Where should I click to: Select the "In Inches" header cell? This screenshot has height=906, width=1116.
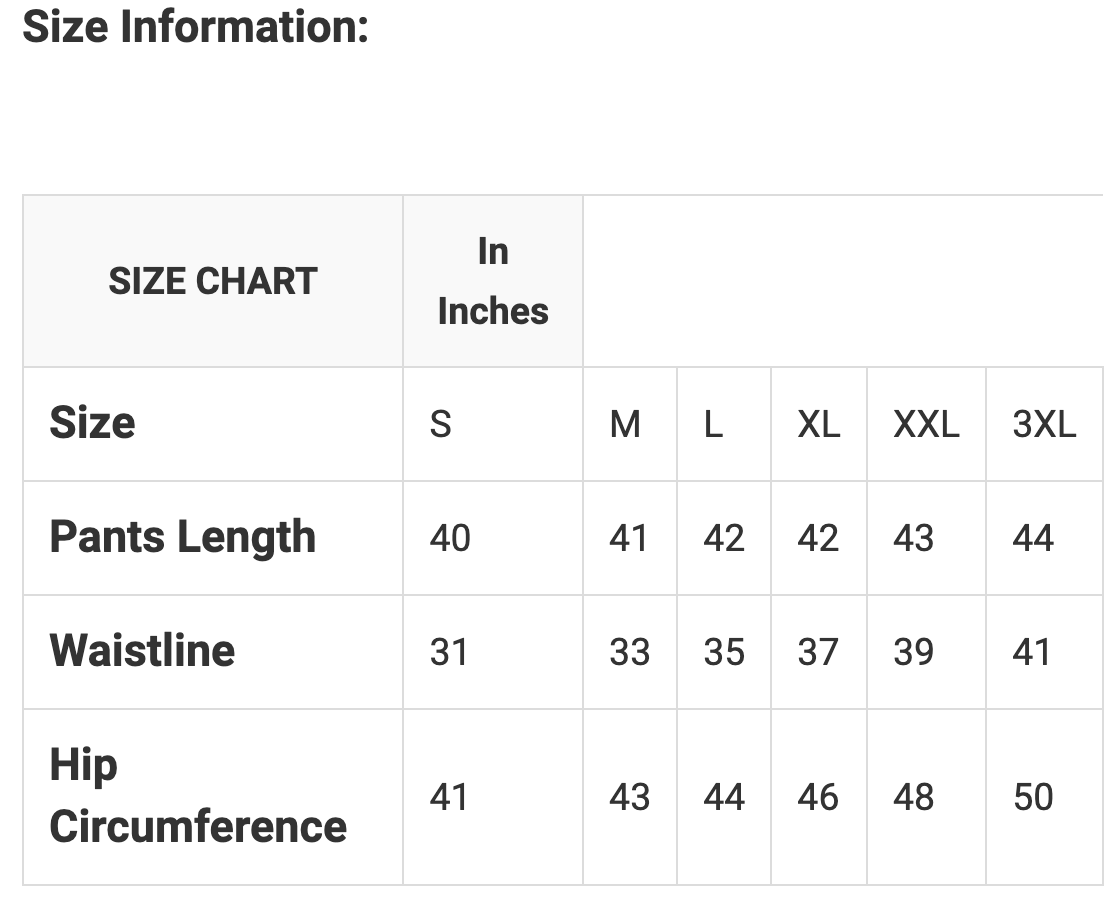493,281
